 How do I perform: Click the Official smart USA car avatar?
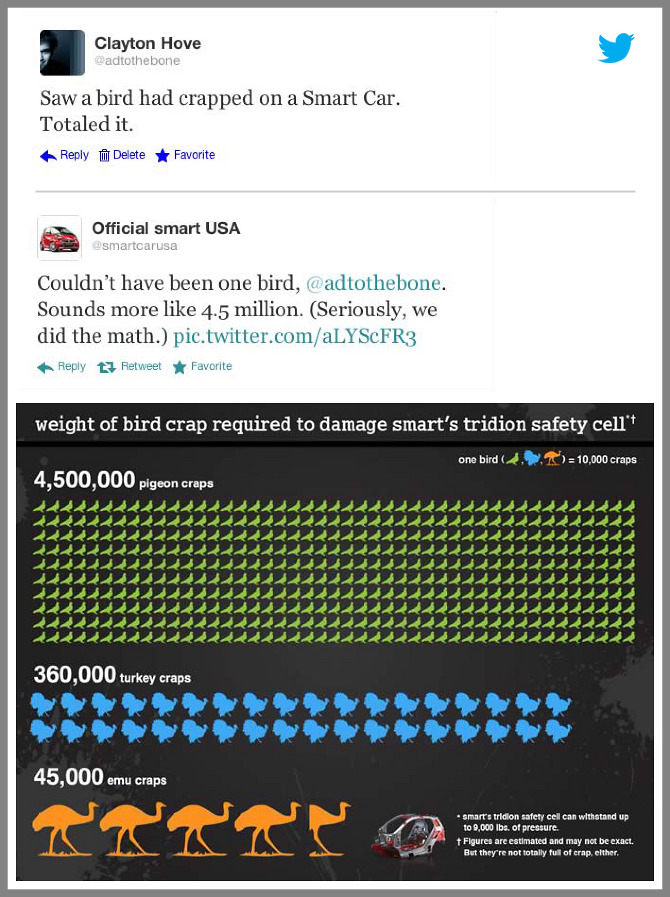point(59,238)
